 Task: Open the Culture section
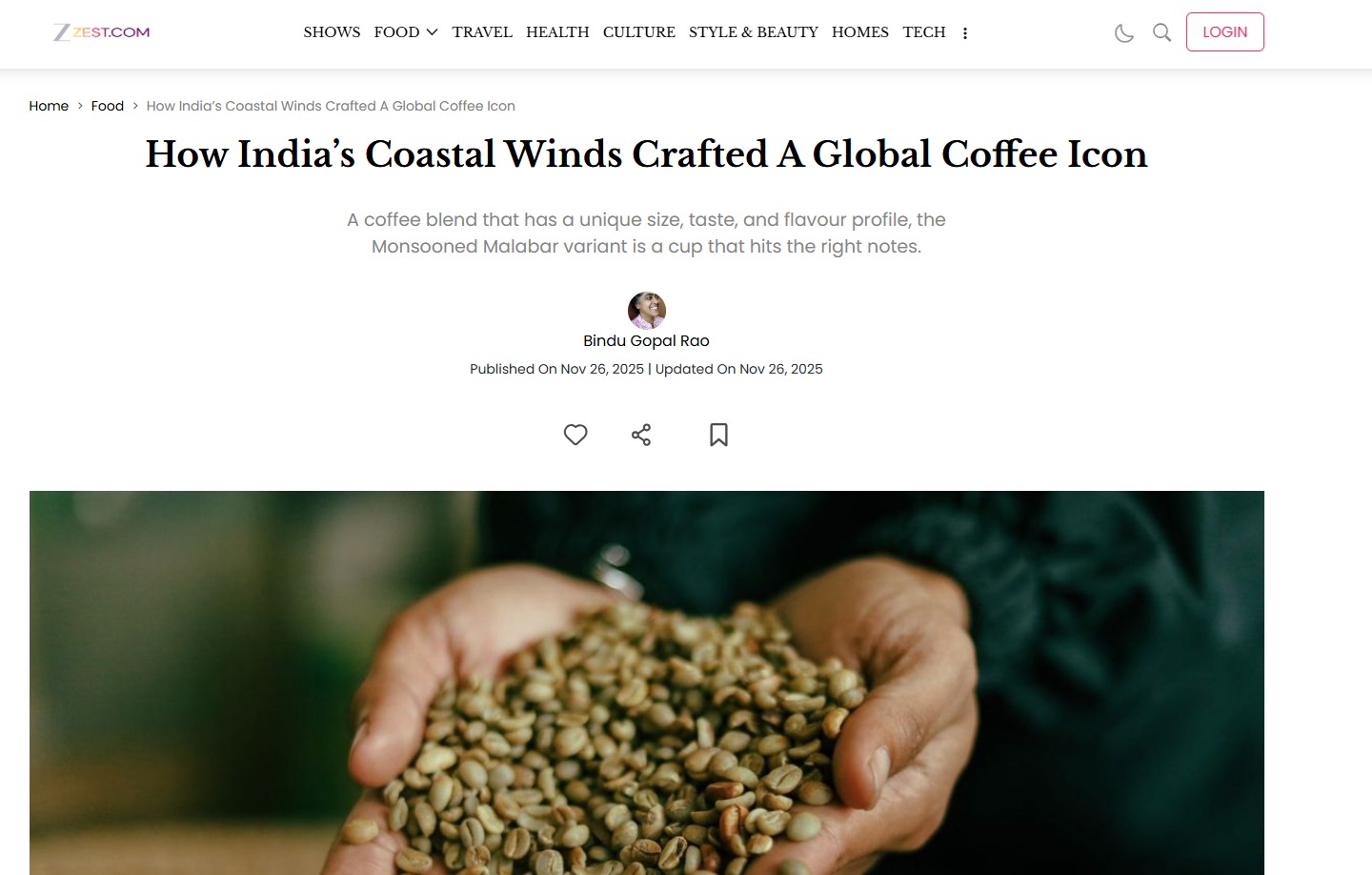coord(639,32)
